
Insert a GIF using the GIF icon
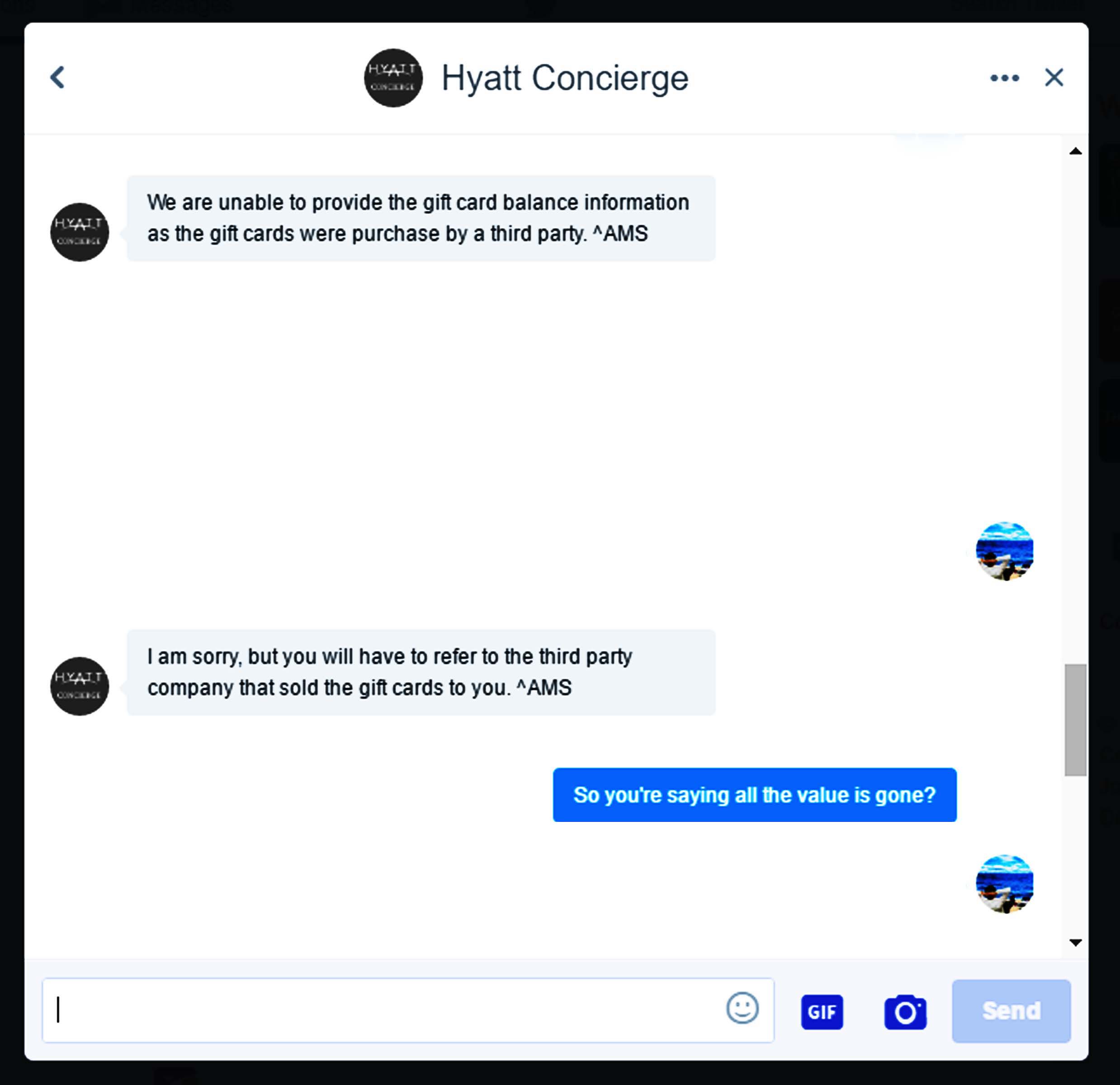(x=822, y=1012)
